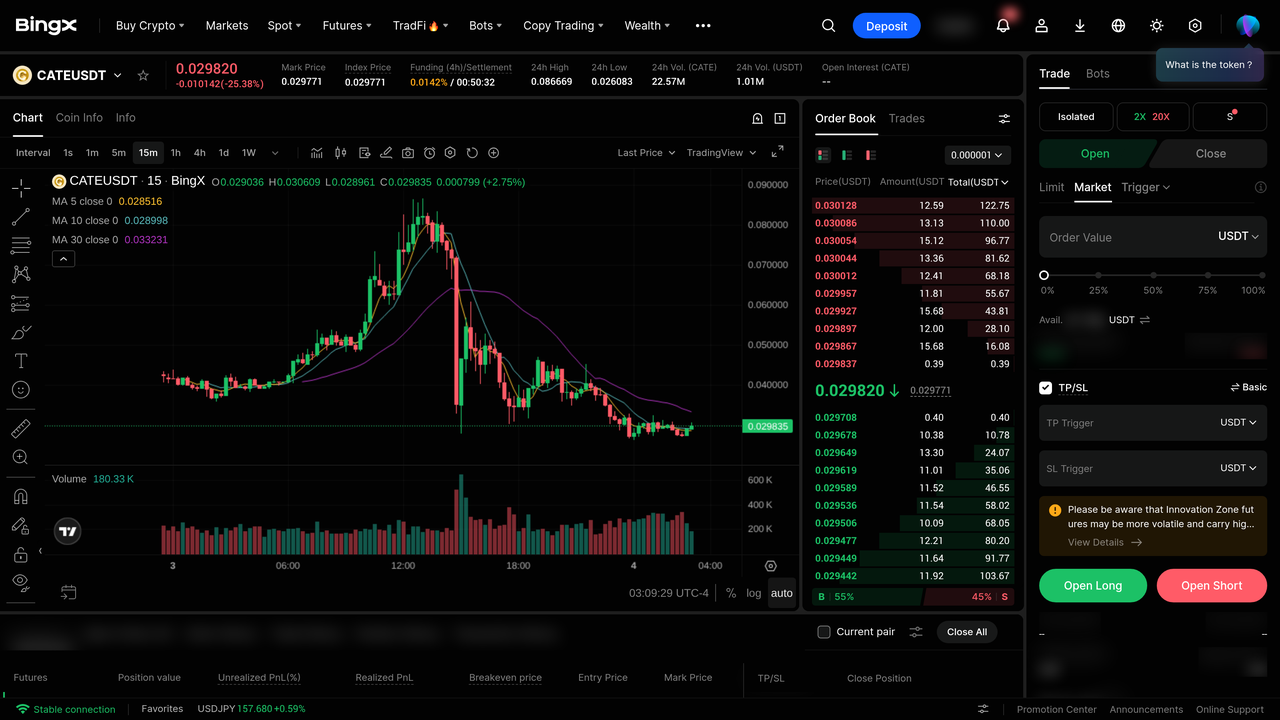Select the text annotation tool
Viewport: 1280px width, 720px height.
tap(20, 361)
